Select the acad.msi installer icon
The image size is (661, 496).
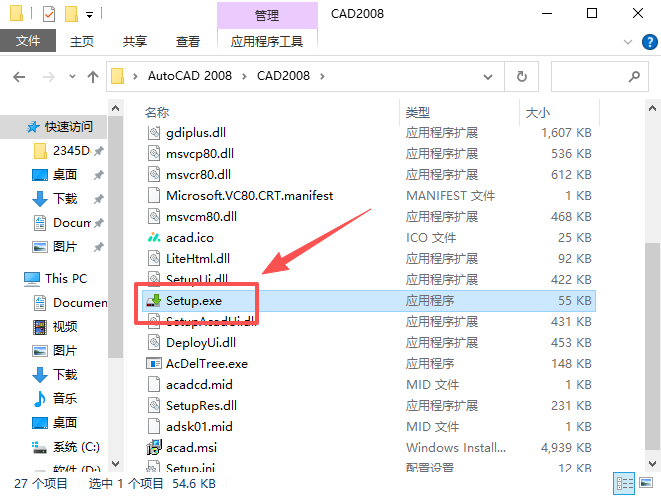click(154, 448)
